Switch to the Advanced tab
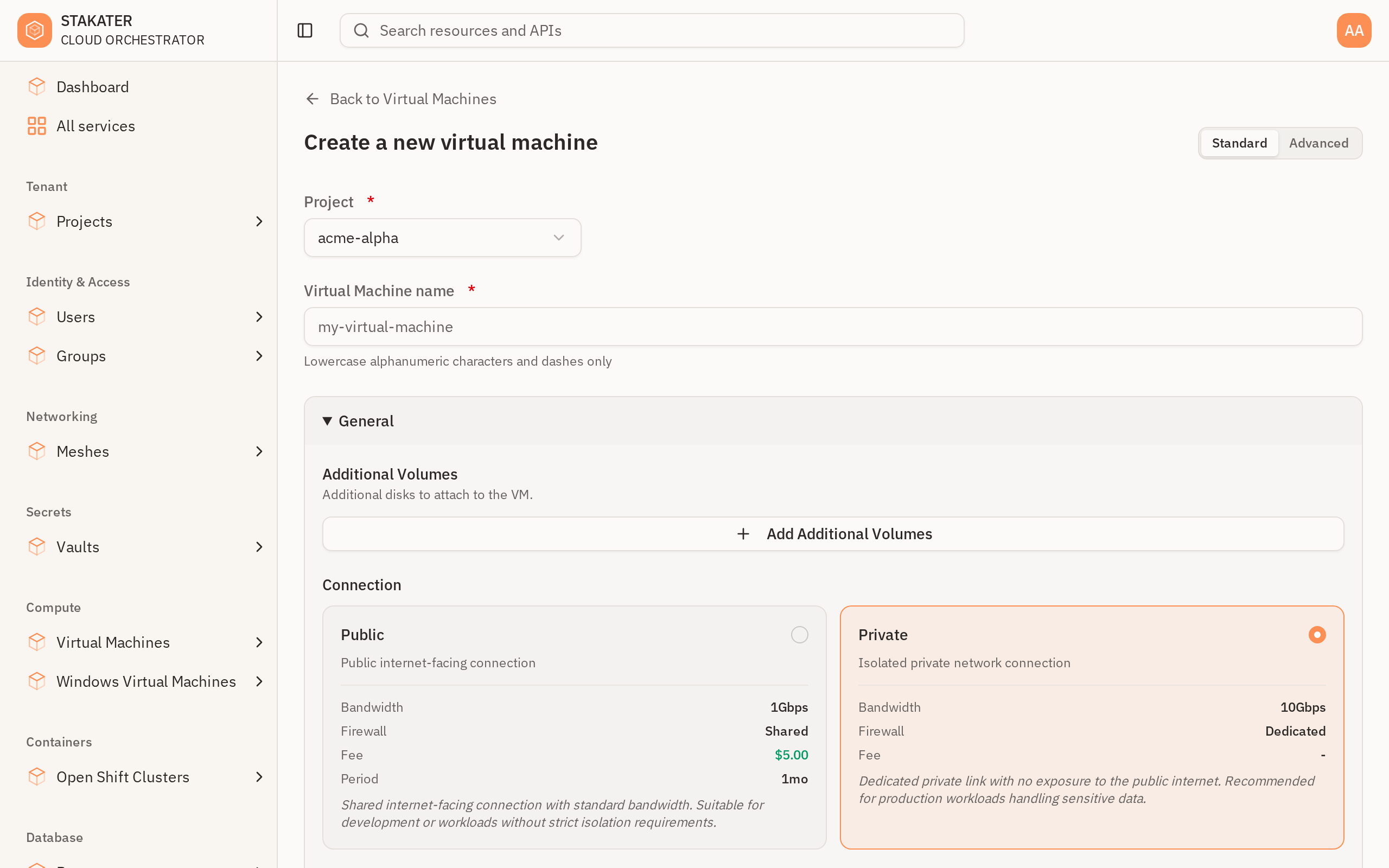Image resolution: width=1389 pixels, height=868 pixels. pyautogui.click(x=1318, y=143)
